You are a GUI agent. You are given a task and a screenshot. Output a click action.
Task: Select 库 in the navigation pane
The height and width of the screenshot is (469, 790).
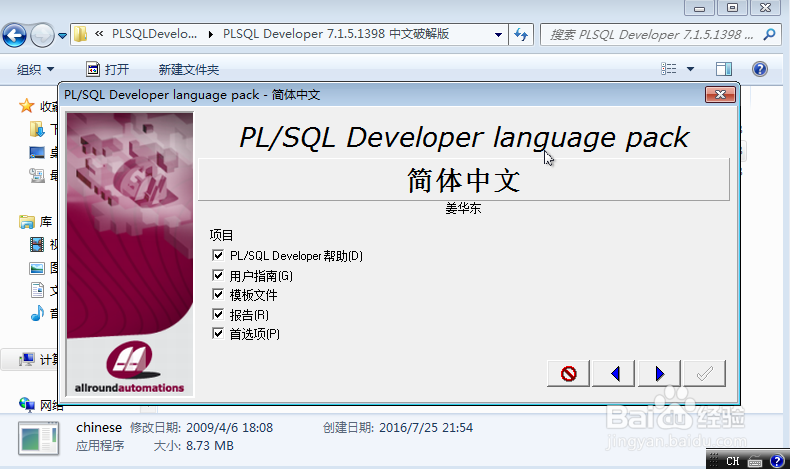[x=46, y=222]
